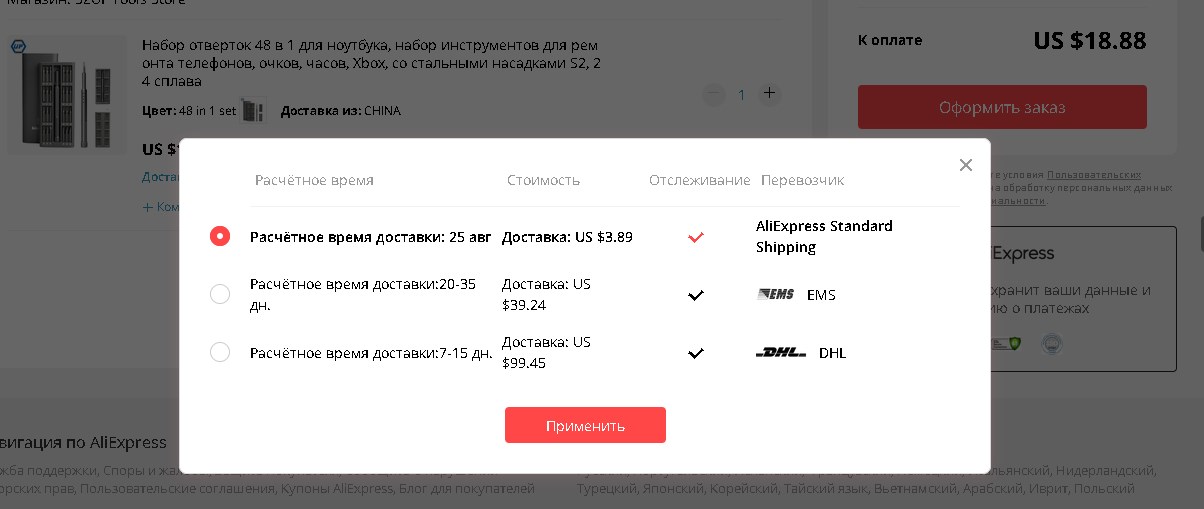Click the 48 in 1 set color thumbnail

254,110
